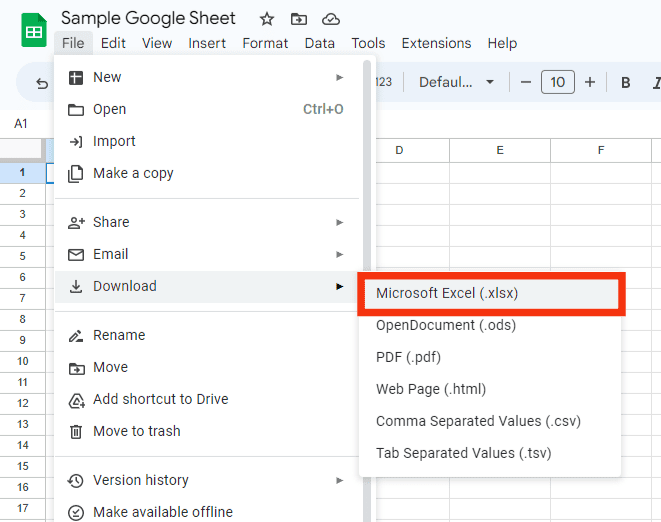Viewport: 661px width, 522px height.
Task: Click the offline checkmark circle icon
Action: pos(76,513)
